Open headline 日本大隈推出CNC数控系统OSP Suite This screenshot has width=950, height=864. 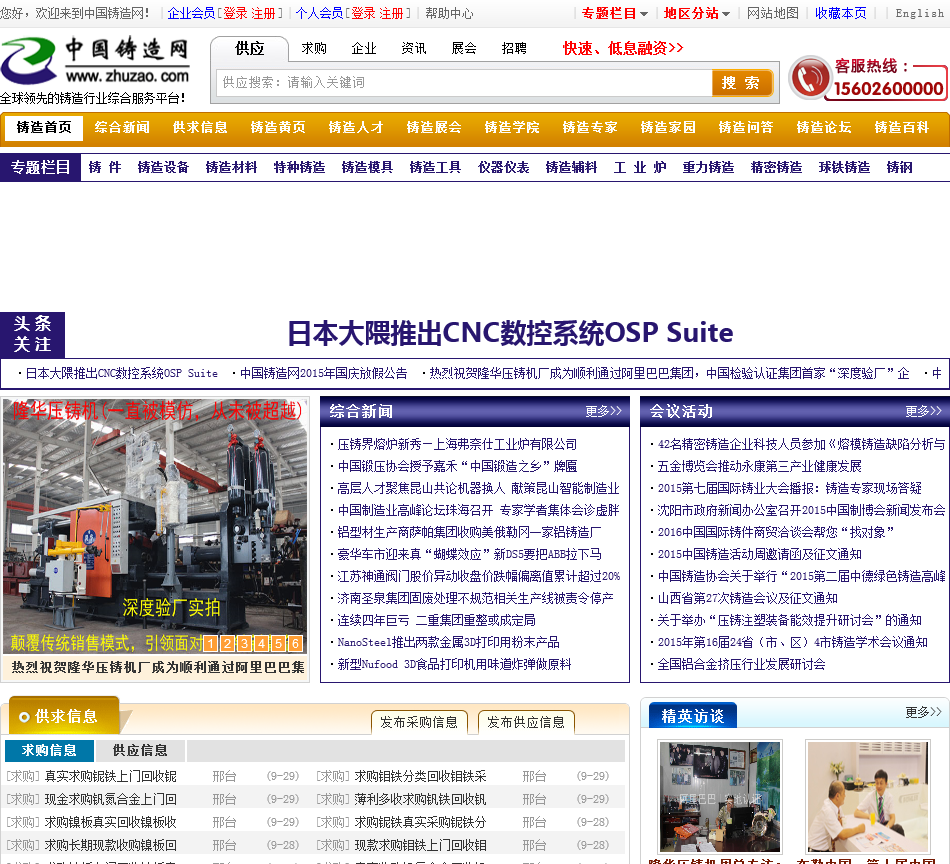510,333
